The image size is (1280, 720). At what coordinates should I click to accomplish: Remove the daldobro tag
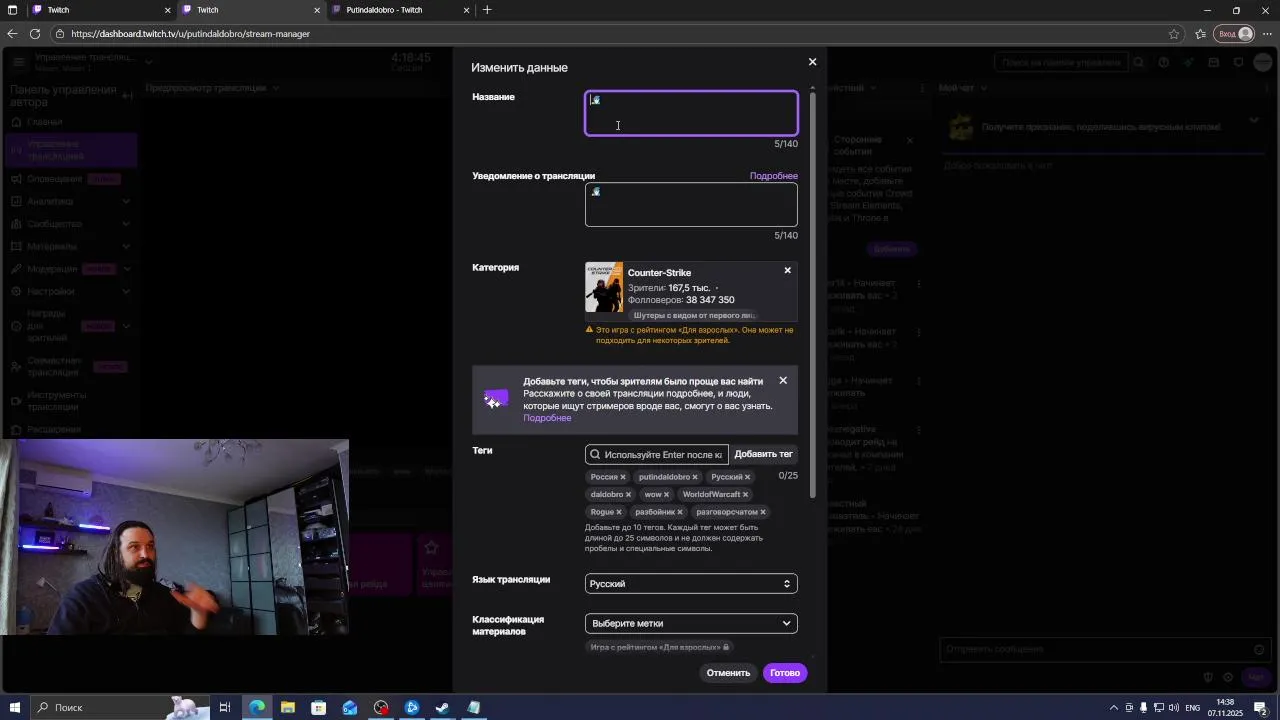pyautogui.click(x=628, y=495)
